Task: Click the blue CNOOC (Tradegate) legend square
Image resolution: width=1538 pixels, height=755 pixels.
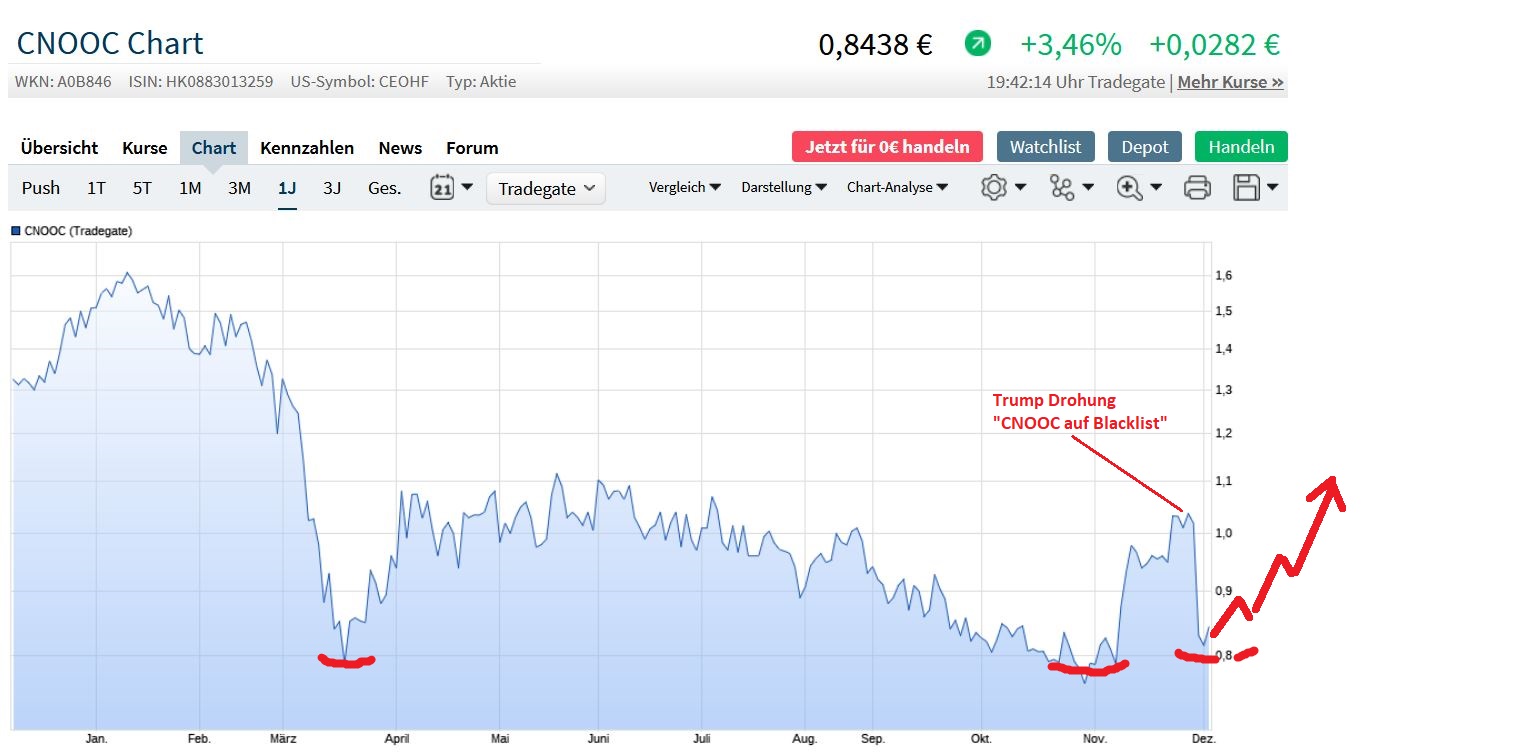Action: point(15,231)
